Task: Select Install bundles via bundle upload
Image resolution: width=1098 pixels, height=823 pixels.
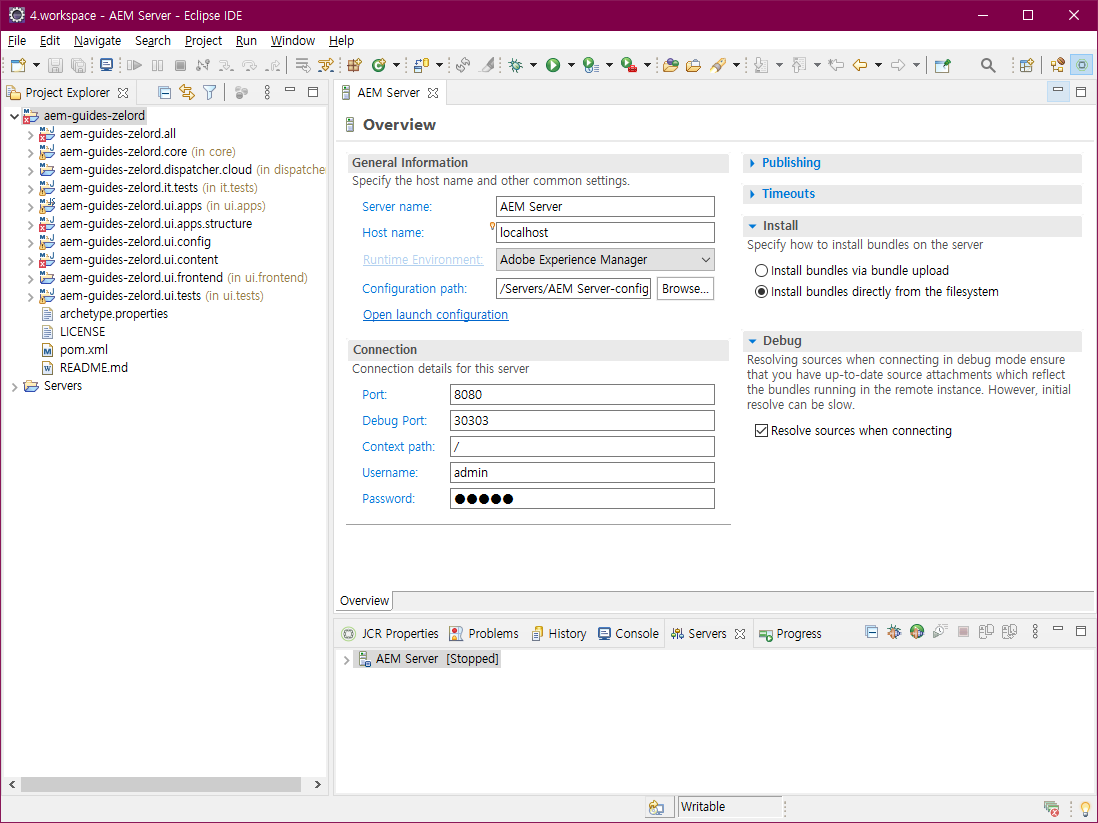Action: 761,270
